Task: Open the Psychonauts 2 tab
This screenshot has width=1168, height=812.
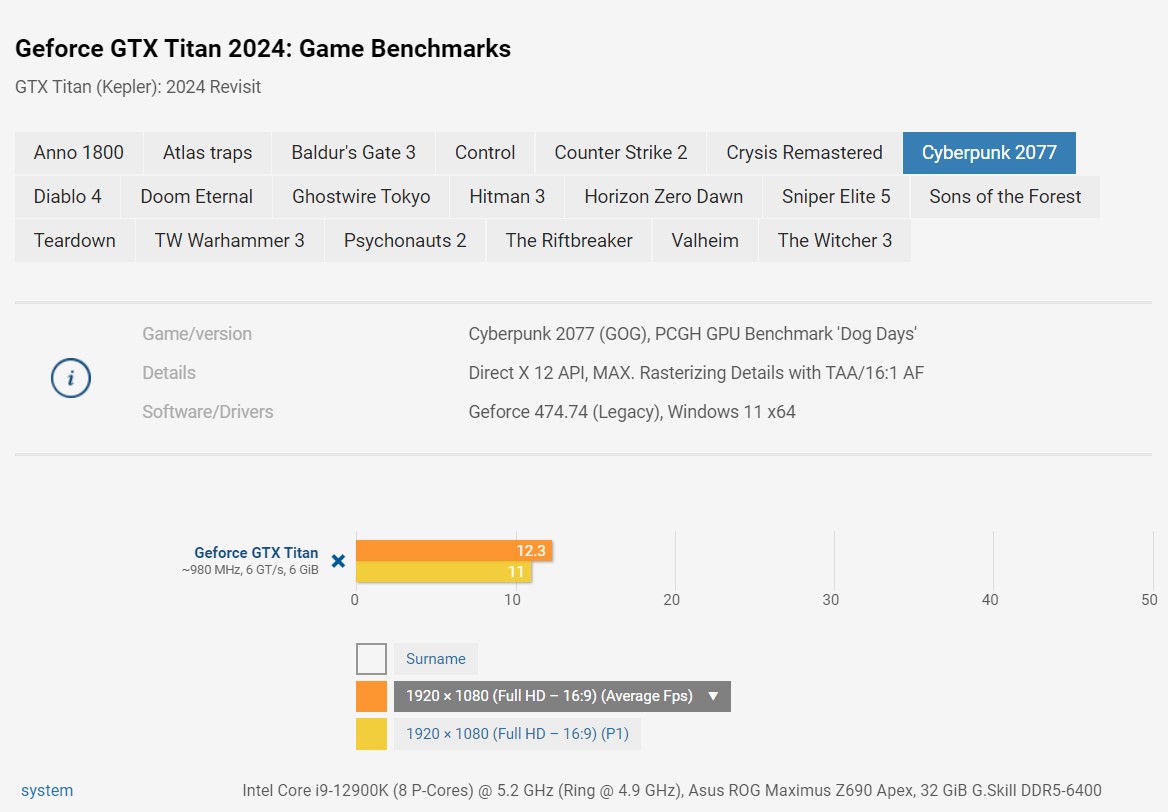Action: coord(404,241)
